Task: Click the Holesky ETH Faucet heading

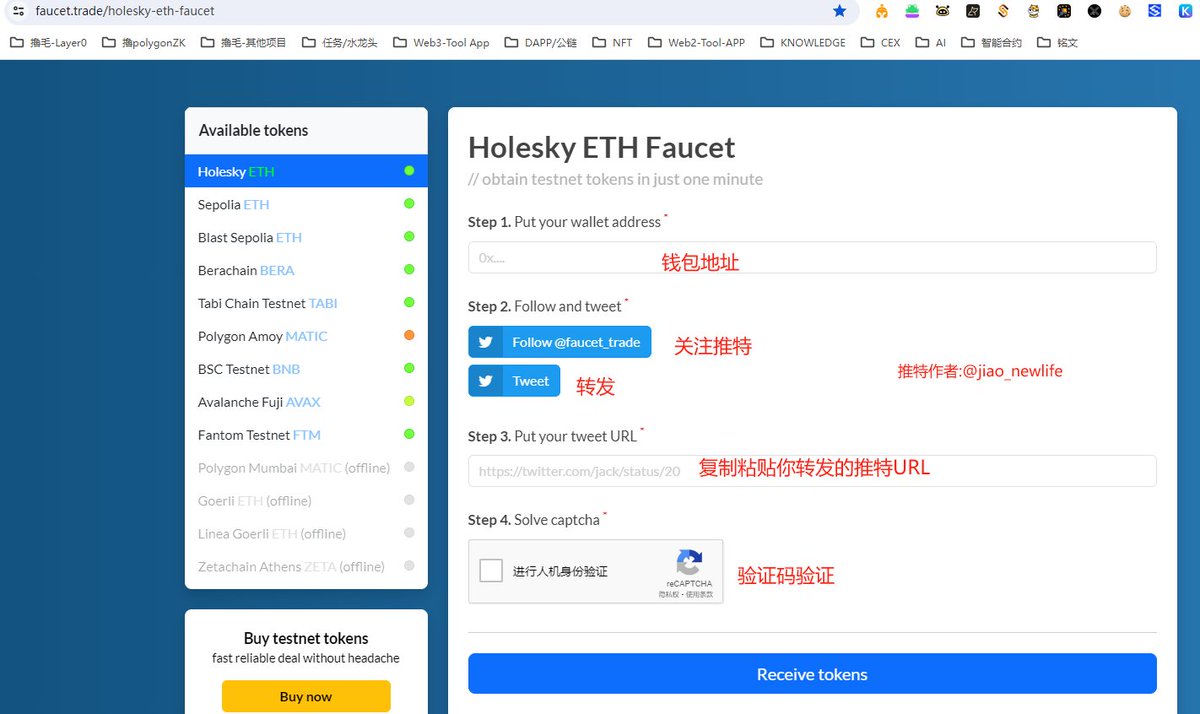Action: point(602,148)
